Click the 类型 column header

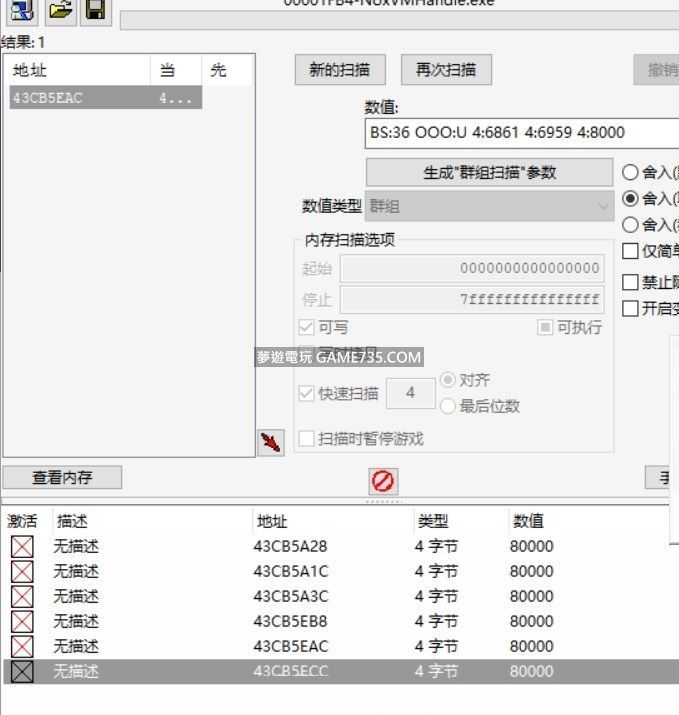click(433, 521)
